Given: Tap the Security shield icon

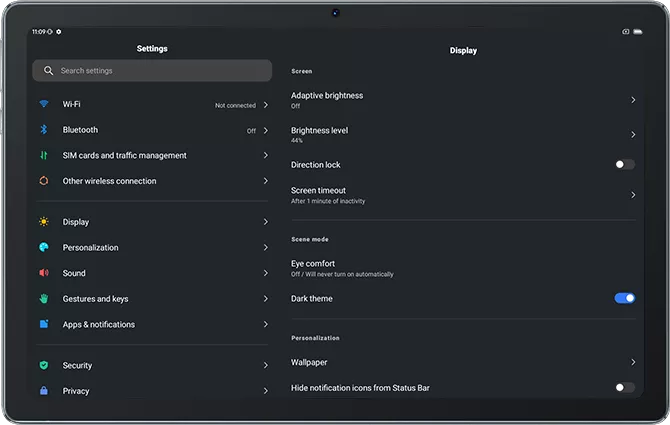Looking at the screenshot, I should pos(44,366).
